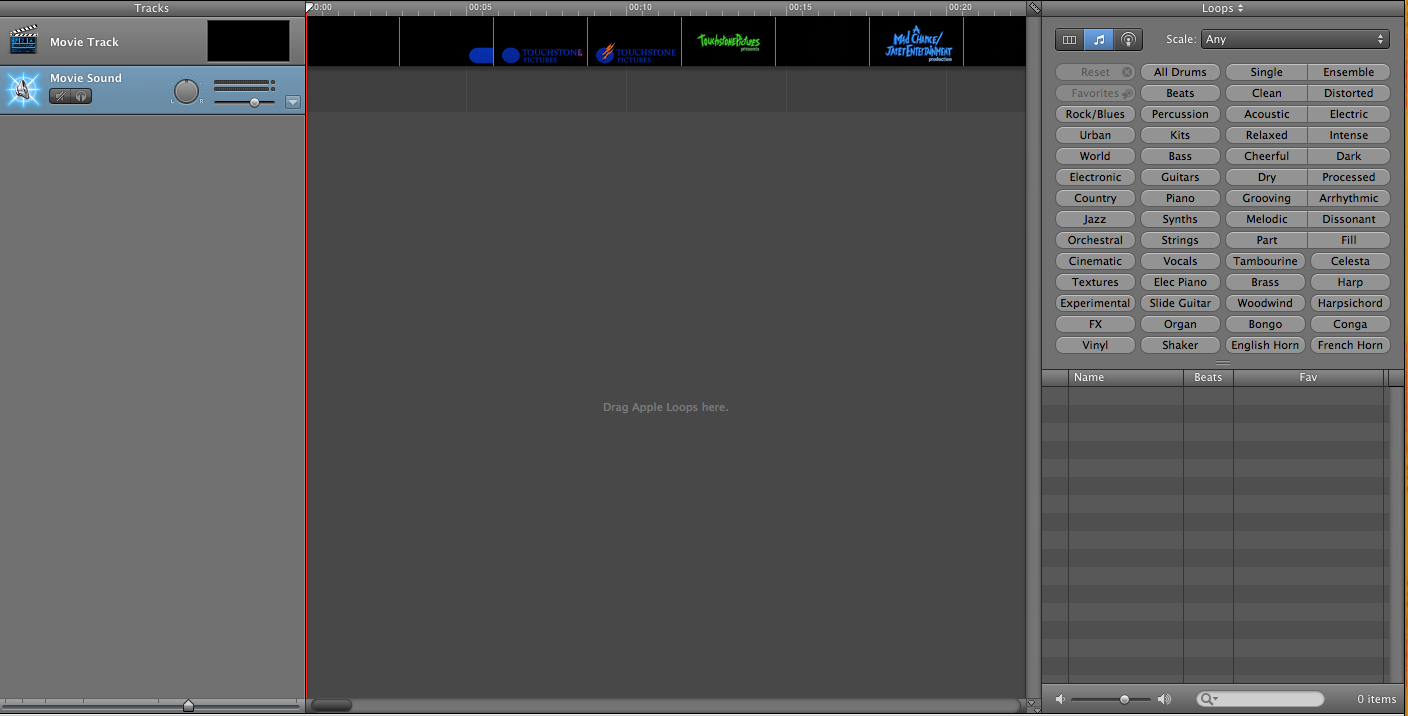Select the Cheerful mood button
The height and width of the screenshot is (716, 1408).
1266,156
